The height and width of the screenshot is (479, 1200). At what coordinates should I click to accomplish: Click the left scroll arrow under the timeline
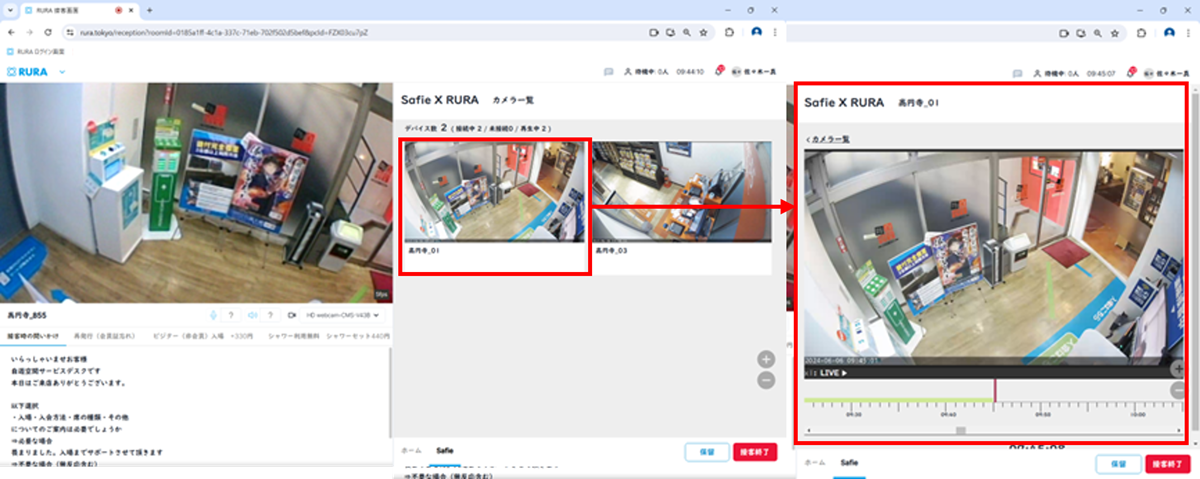(x=808, y=430)
